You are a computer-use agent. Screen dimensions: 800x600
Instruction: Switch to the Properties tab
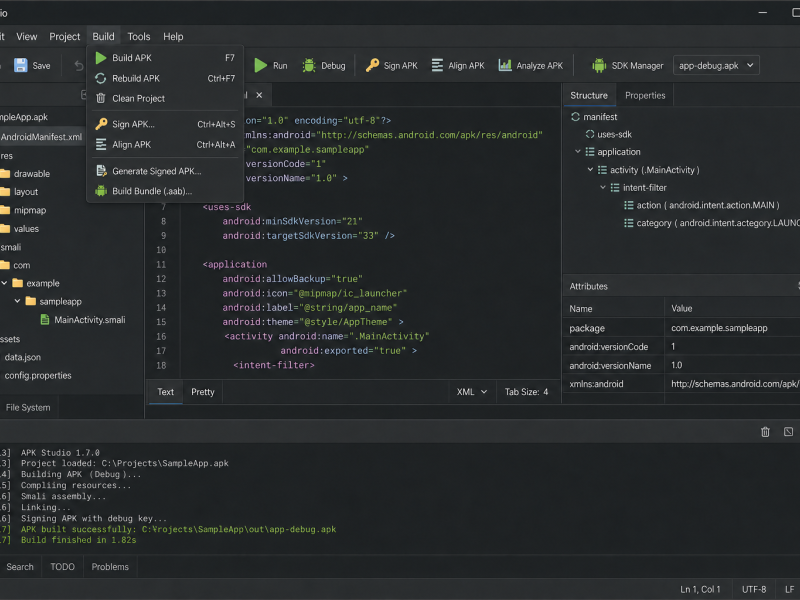[645, 95]
